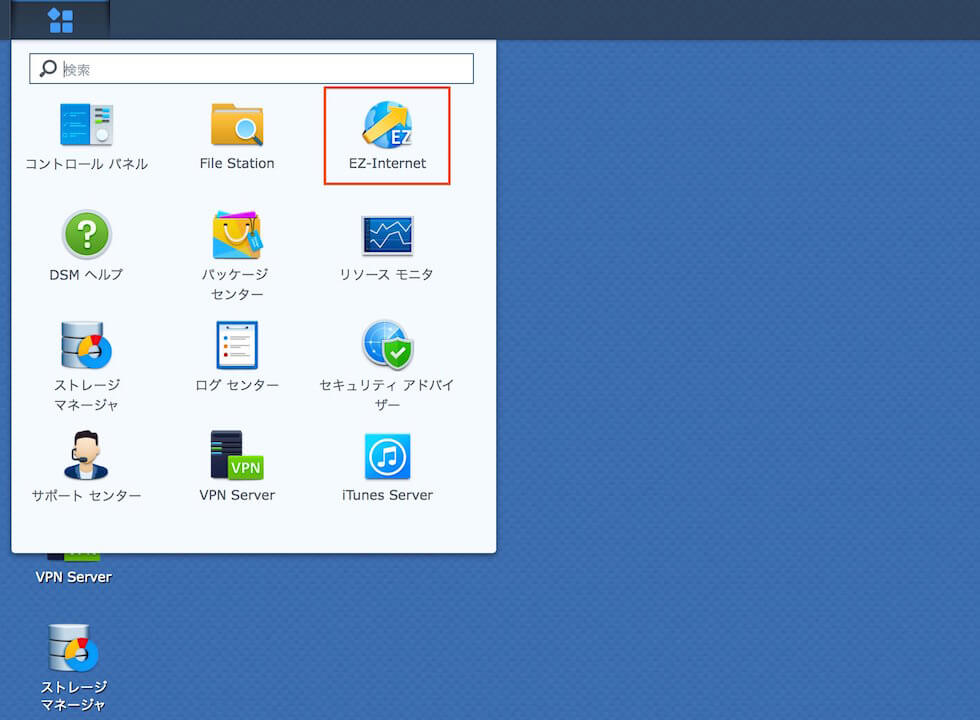
Task: Click the ログ センター text label
Action: (237, 385)
